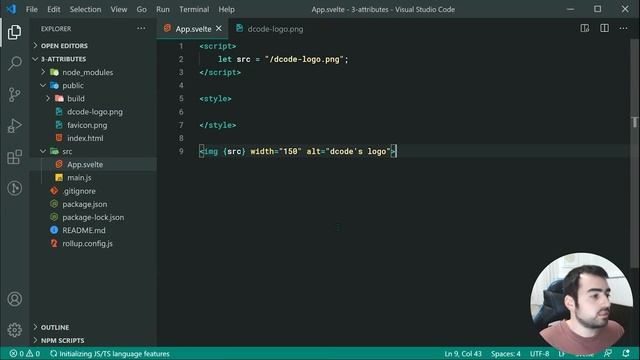
Task: Click the Ln 9, Col 43 status entry
Action: (463, 353)
